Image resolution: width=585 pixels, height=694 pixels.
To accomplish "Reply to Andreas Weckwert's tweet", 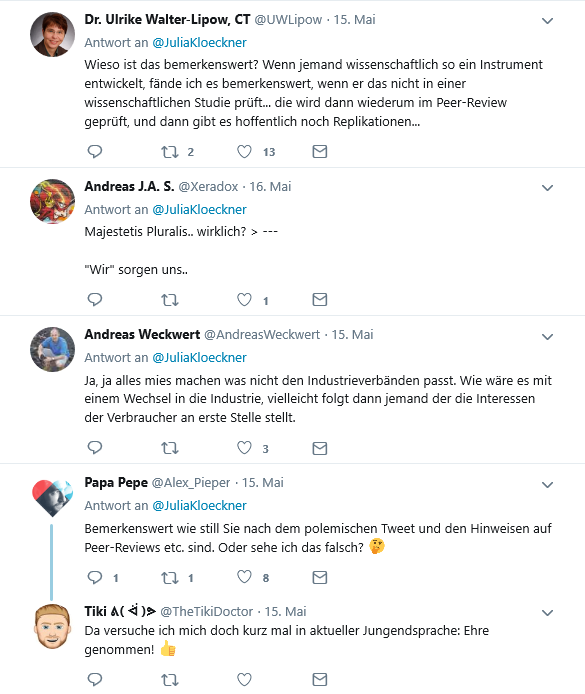I will click(x=95, y=448).
